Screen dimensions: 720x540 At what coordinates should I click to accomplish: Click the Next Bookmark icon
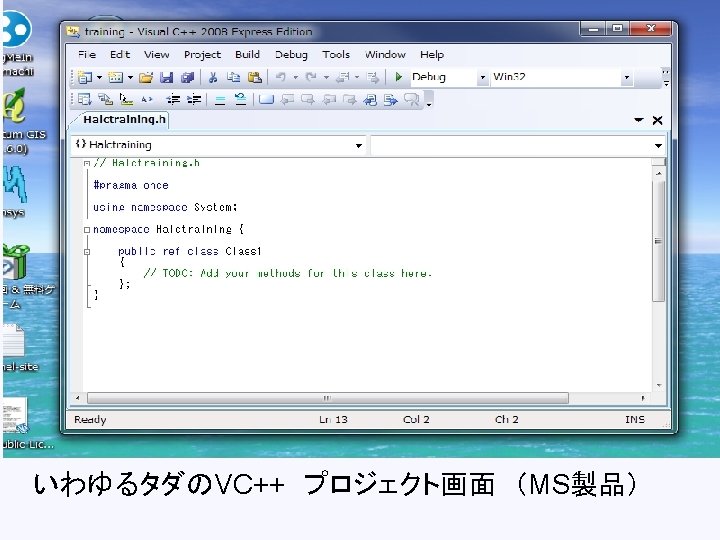[307, 99]
